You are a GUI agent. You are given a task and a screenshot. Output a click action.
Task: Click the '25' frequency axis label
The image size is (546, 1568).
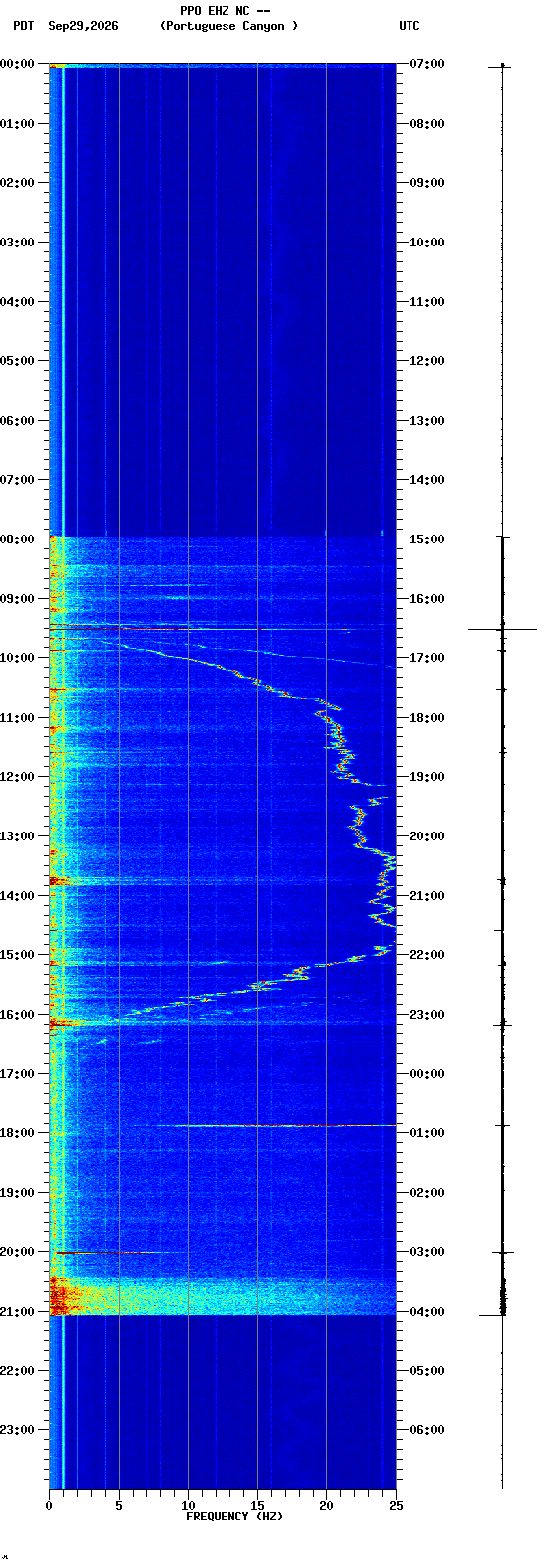click(396, 1506)
